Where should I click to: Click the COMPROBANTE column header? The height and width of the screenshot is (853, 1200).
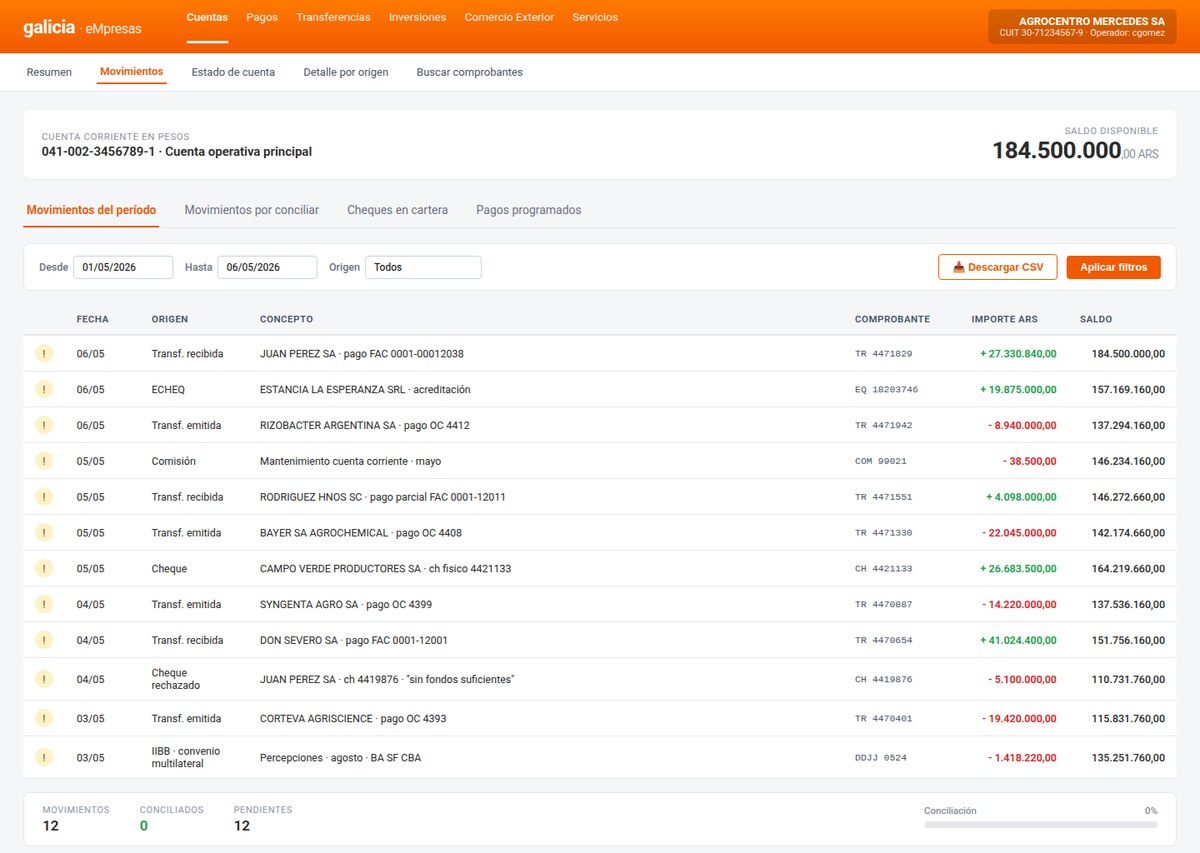click(x=892, y=319)
